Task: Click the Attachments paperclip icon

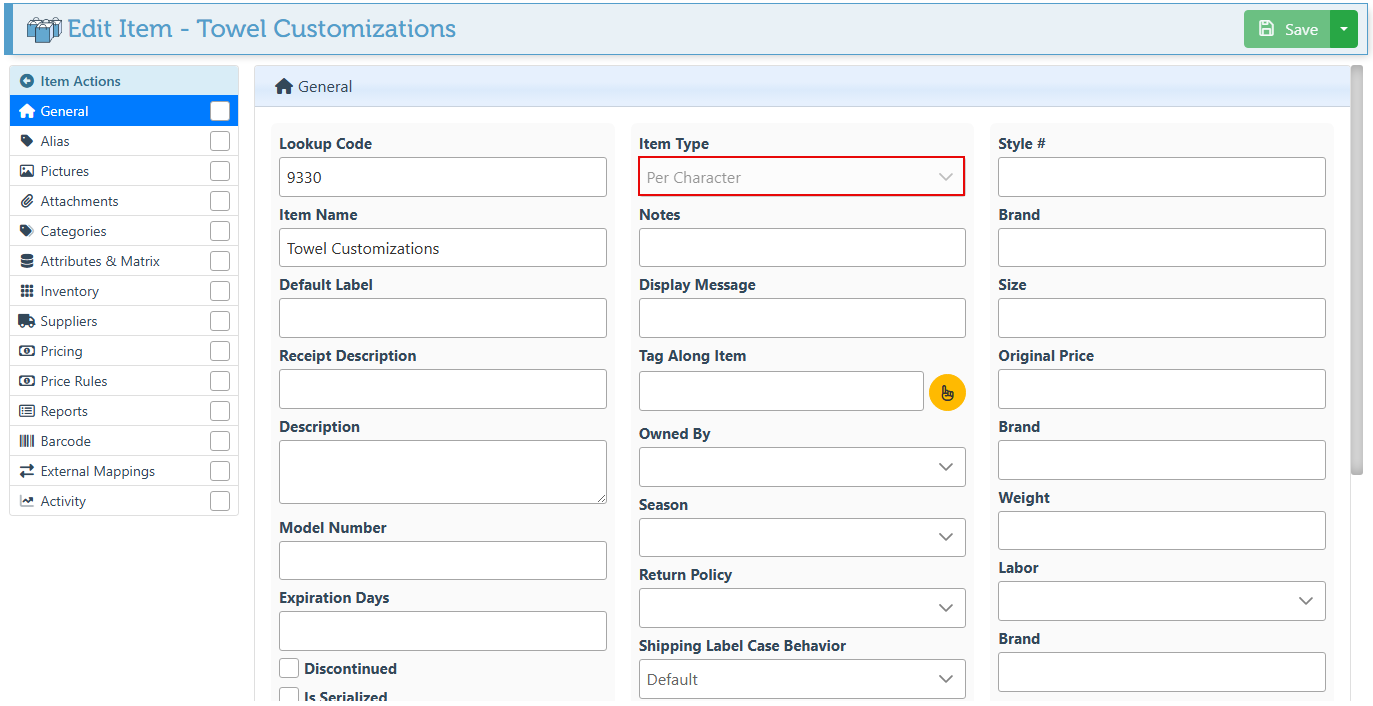Action: [x=27, y=201]
